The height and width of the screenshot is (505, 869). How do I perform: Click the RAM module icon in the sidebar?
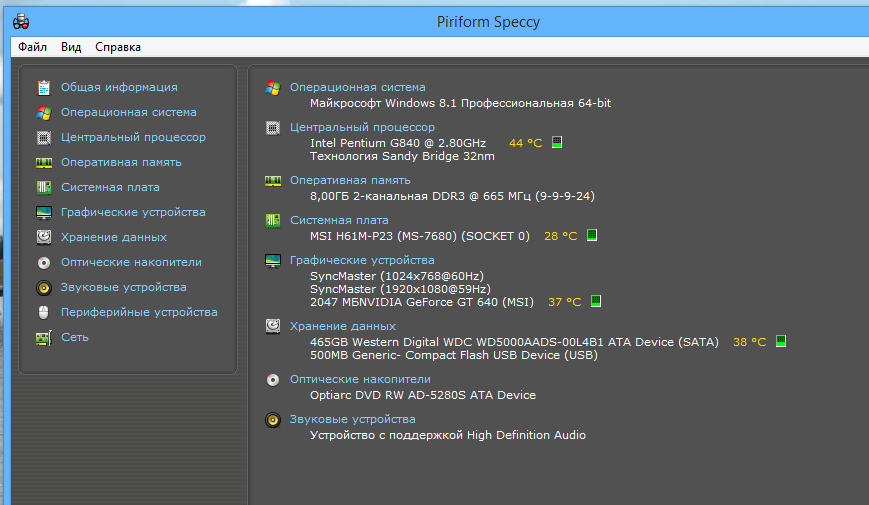tap(44, 162)
